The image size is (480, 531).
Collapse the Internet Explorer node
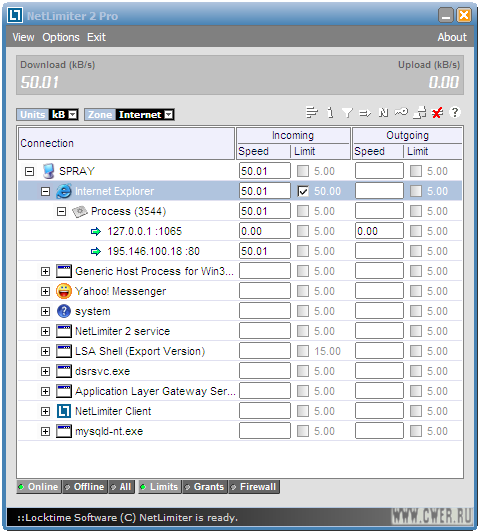tap(45, 191)
